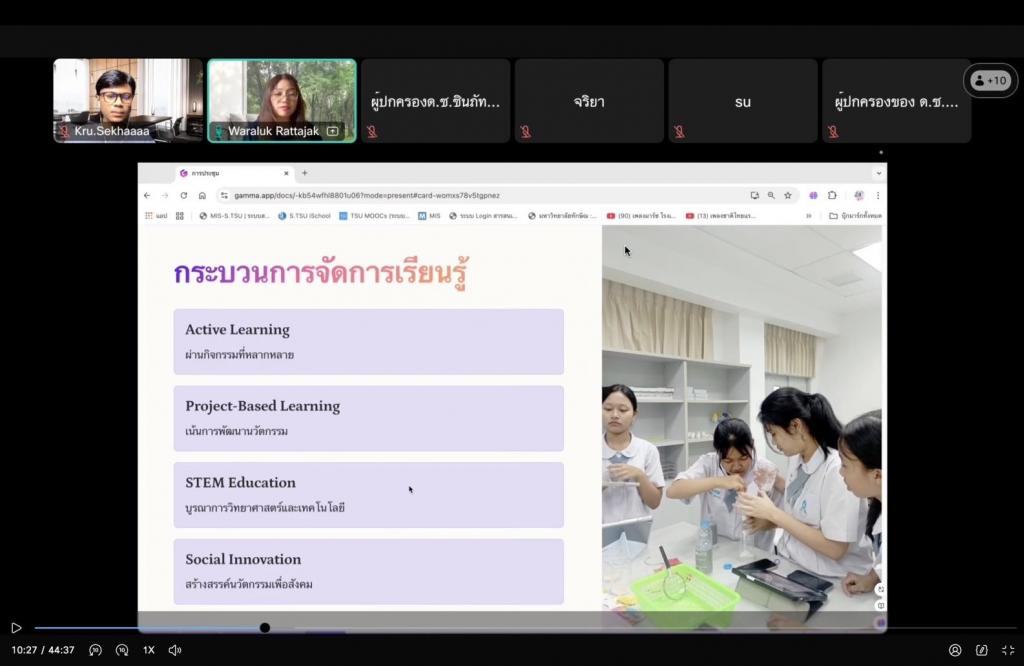Open the edit/note icon in player controls
1024x666 pixels.
tap(982, 650)
